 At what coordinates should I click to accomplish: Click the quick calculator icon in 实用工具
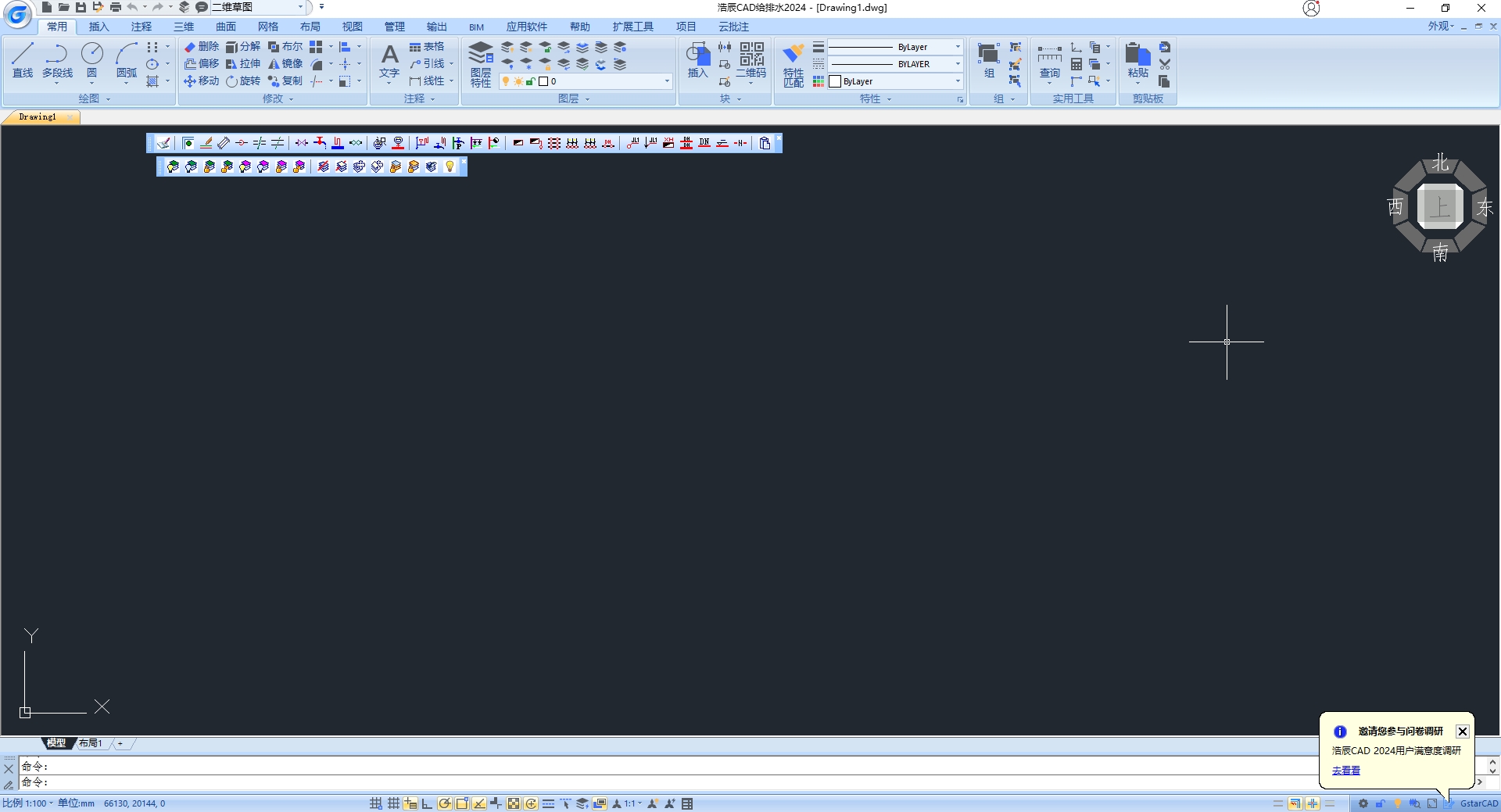(1076, 64)
